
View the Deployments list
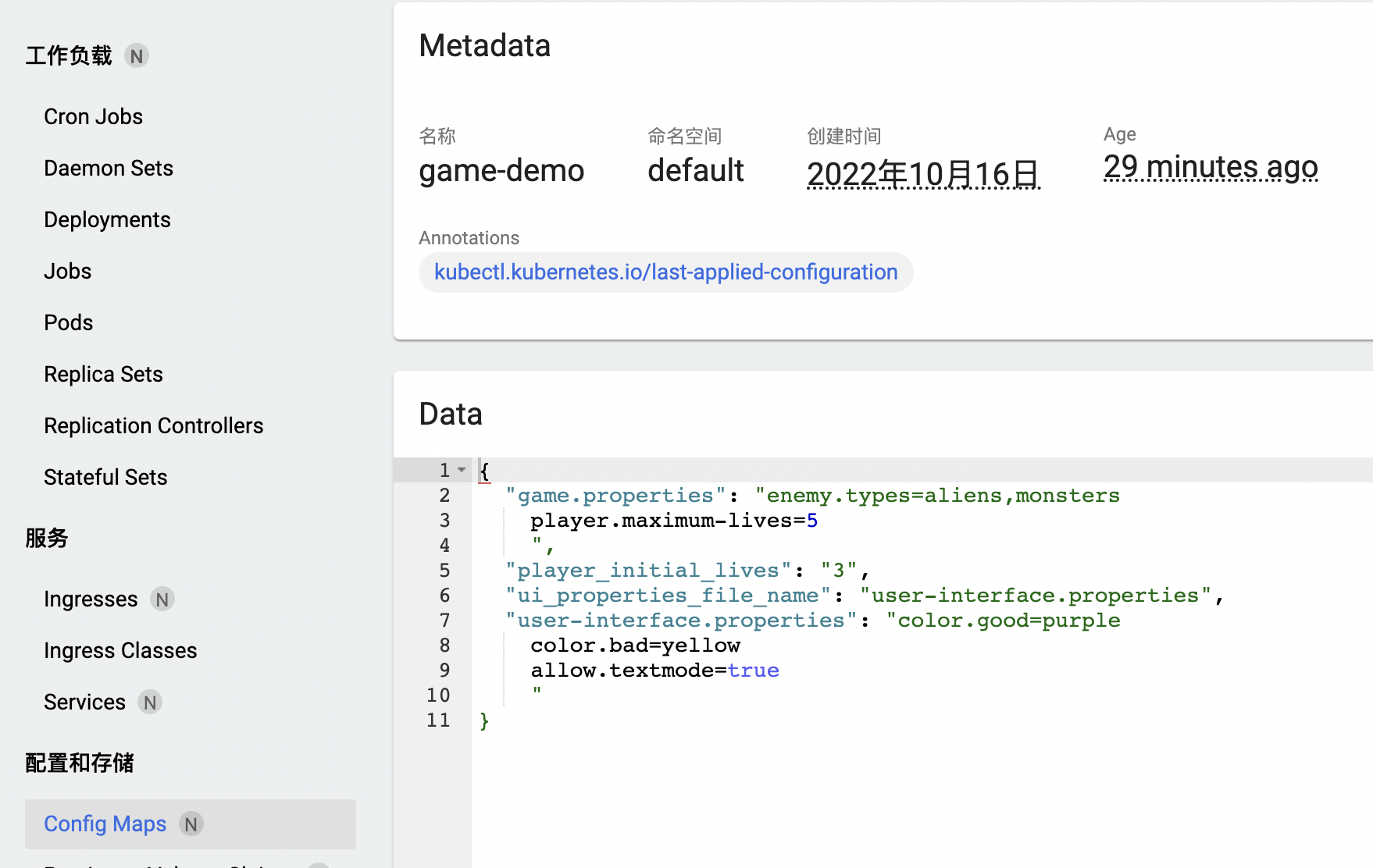tap(107, 219)
